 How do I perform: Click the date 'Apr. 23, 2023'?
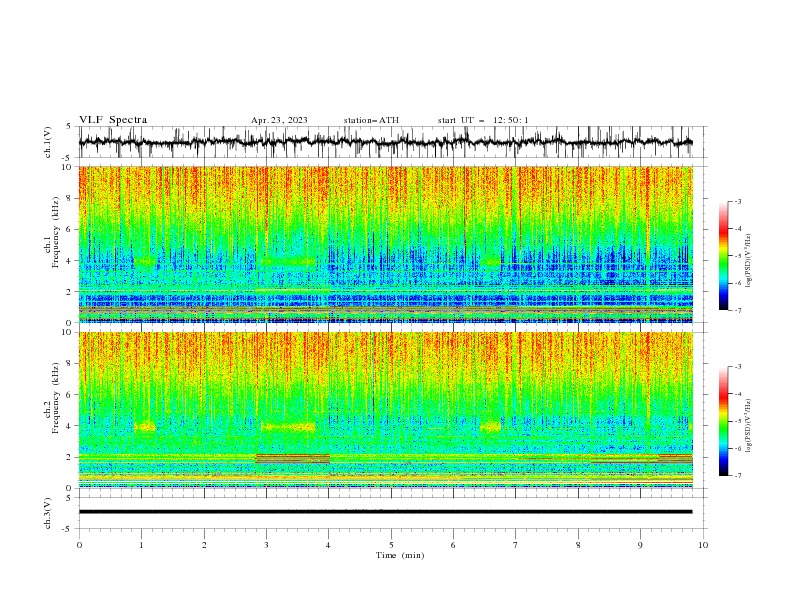pos(279,120)
